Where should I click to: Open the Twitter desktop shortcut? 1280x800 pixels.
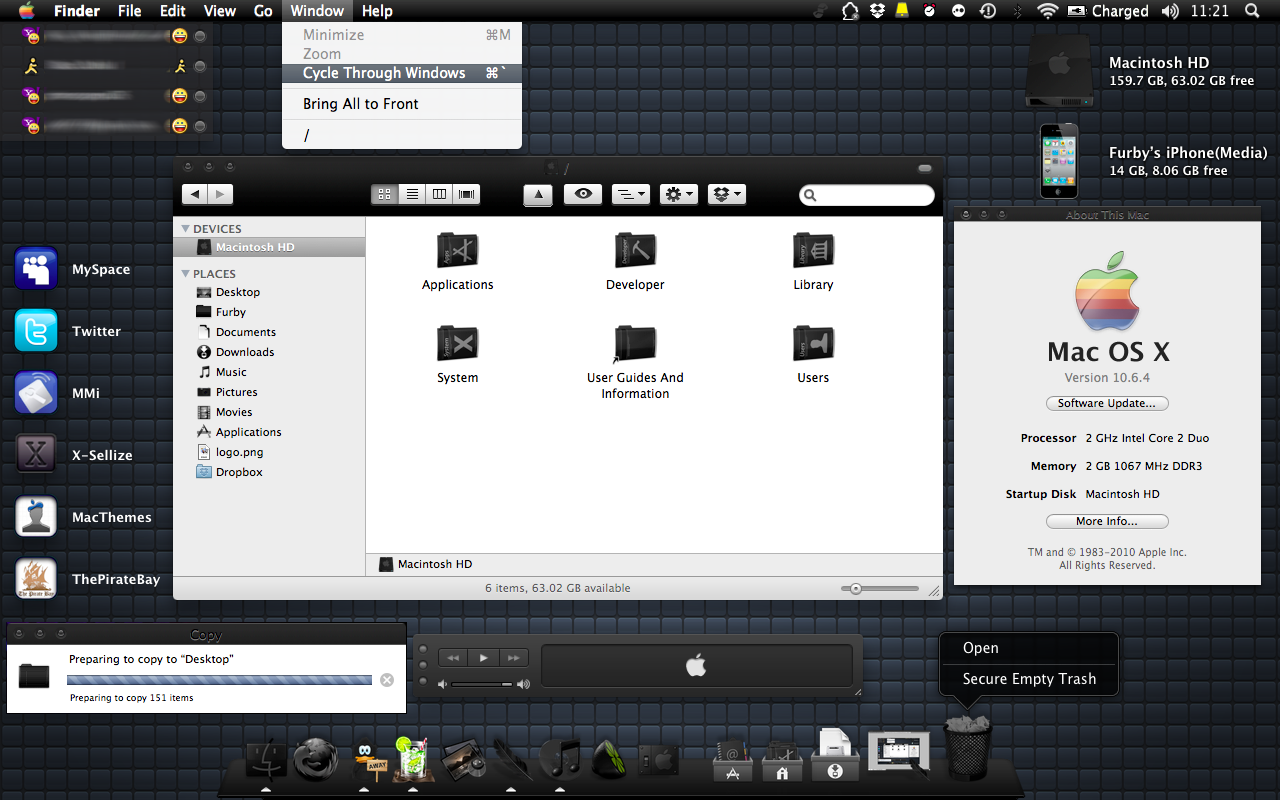click(36, 331)
